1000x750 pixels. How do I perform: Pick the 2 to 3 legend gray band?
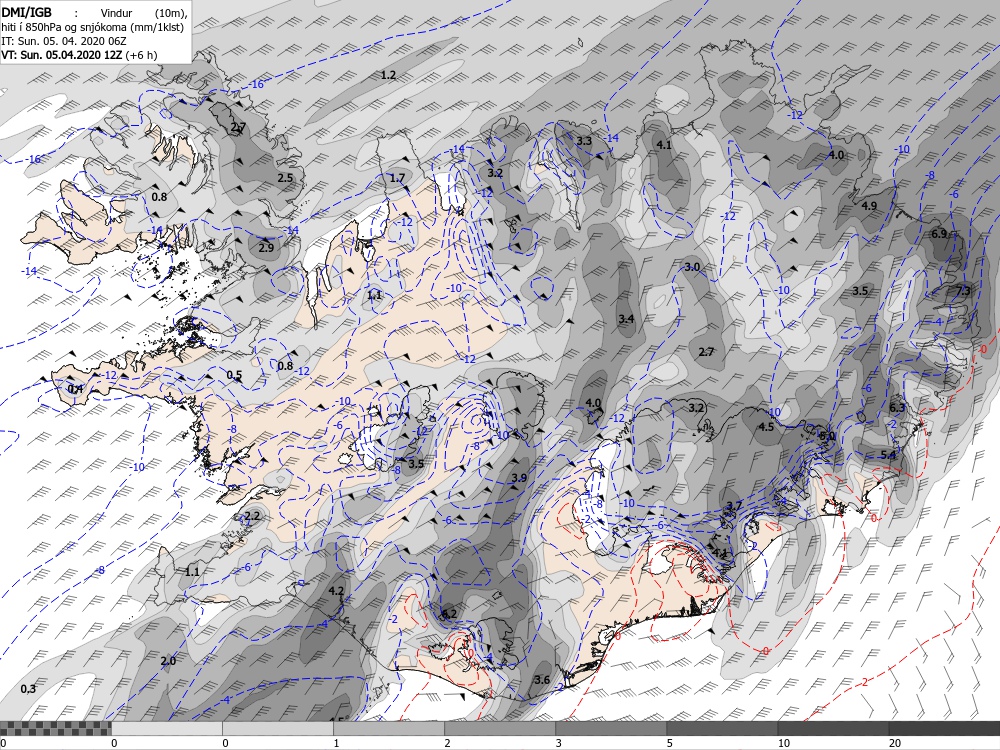tap(500, 728)
